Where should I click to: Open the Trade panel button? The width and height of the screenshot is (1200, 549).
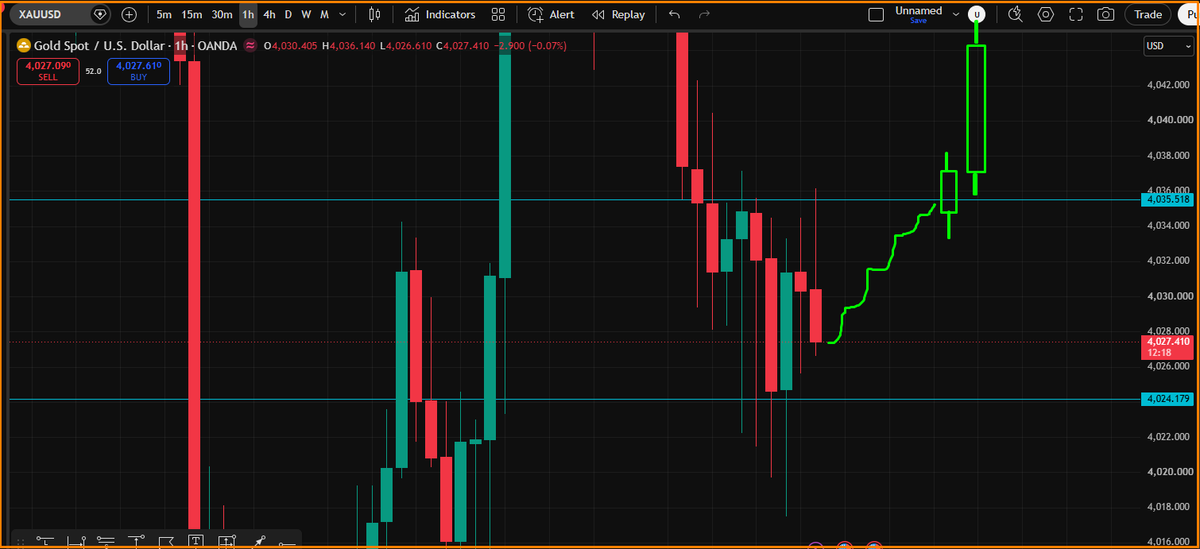pyautogui.click(x=1148, y=15)
